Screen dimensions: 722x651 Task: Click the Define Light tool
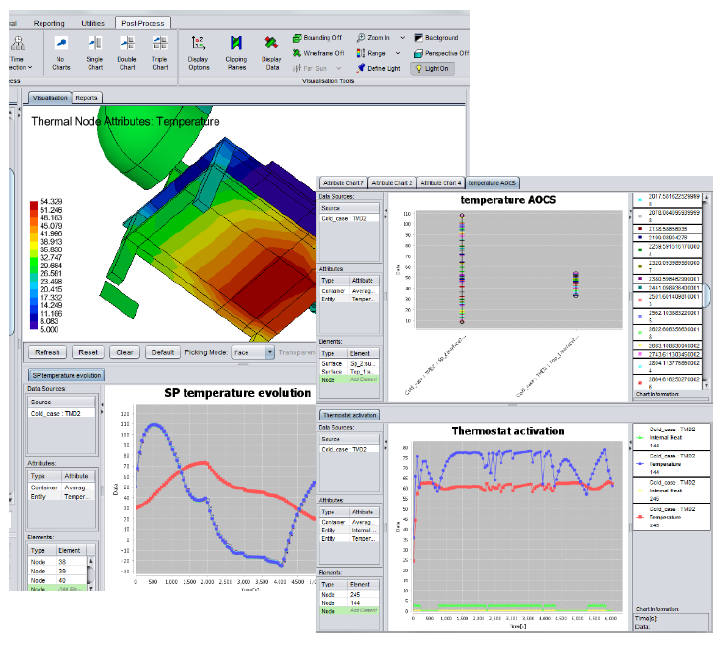click(x=378, y=69)
